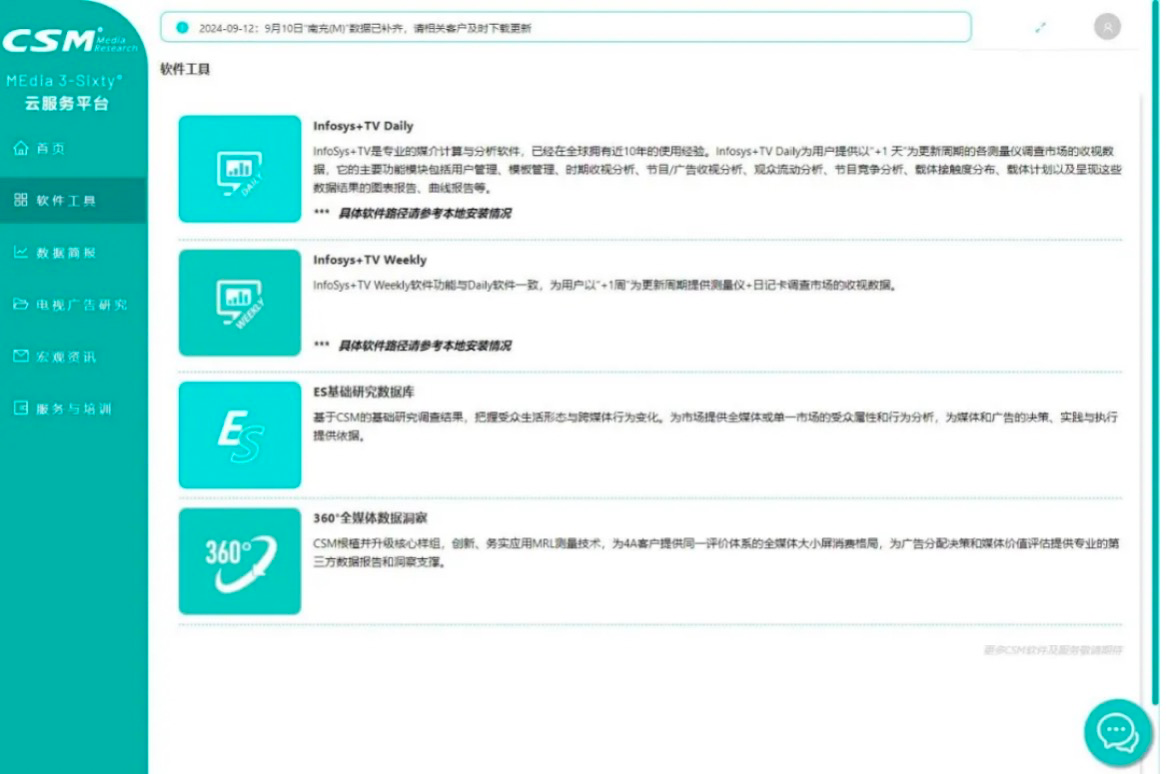Open 服务与培训 menu entry
This screenshot has width=1166, height=774.
coord(74,409)
